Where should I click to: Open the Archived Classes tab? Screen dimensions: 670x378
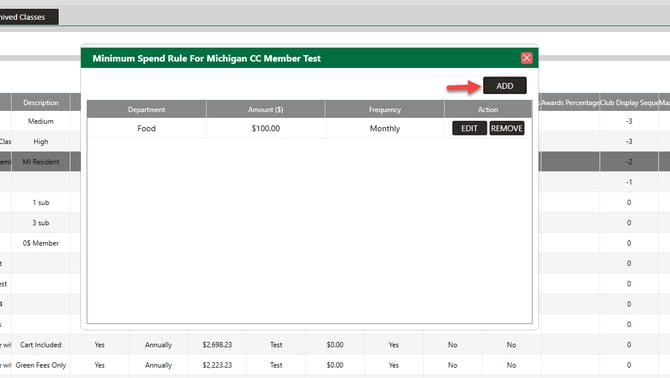(29, 17)
